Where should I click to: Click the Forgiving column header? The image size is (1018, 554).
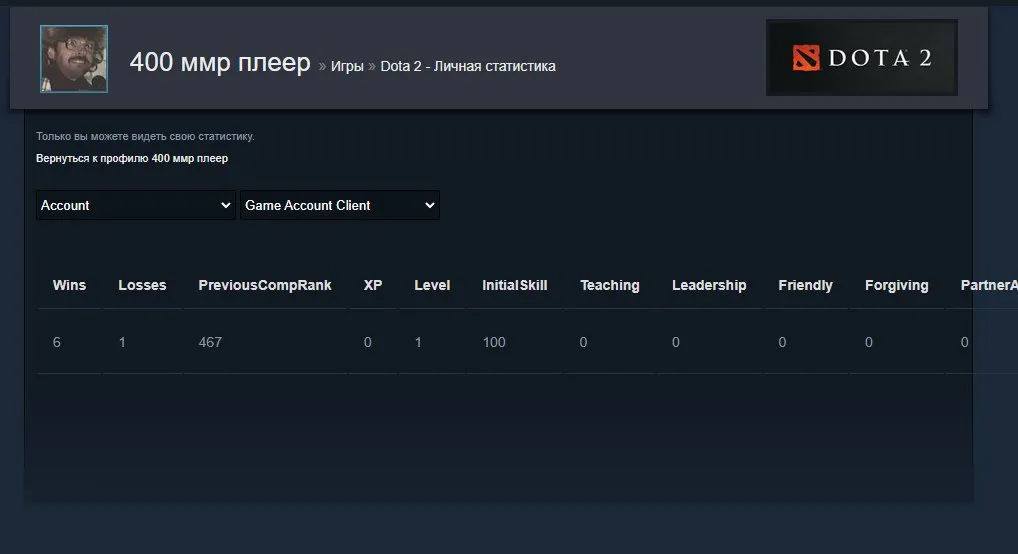point(897,285)
